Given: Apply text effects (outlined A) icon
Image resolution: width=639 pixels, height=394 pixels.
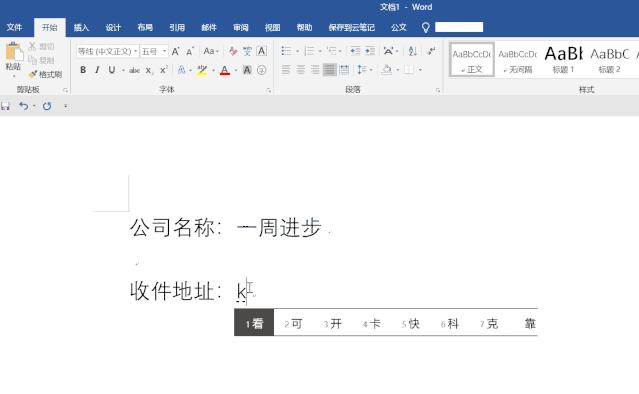Looking at the screenshot, I should pyautogui.click(x=181, y=70).
